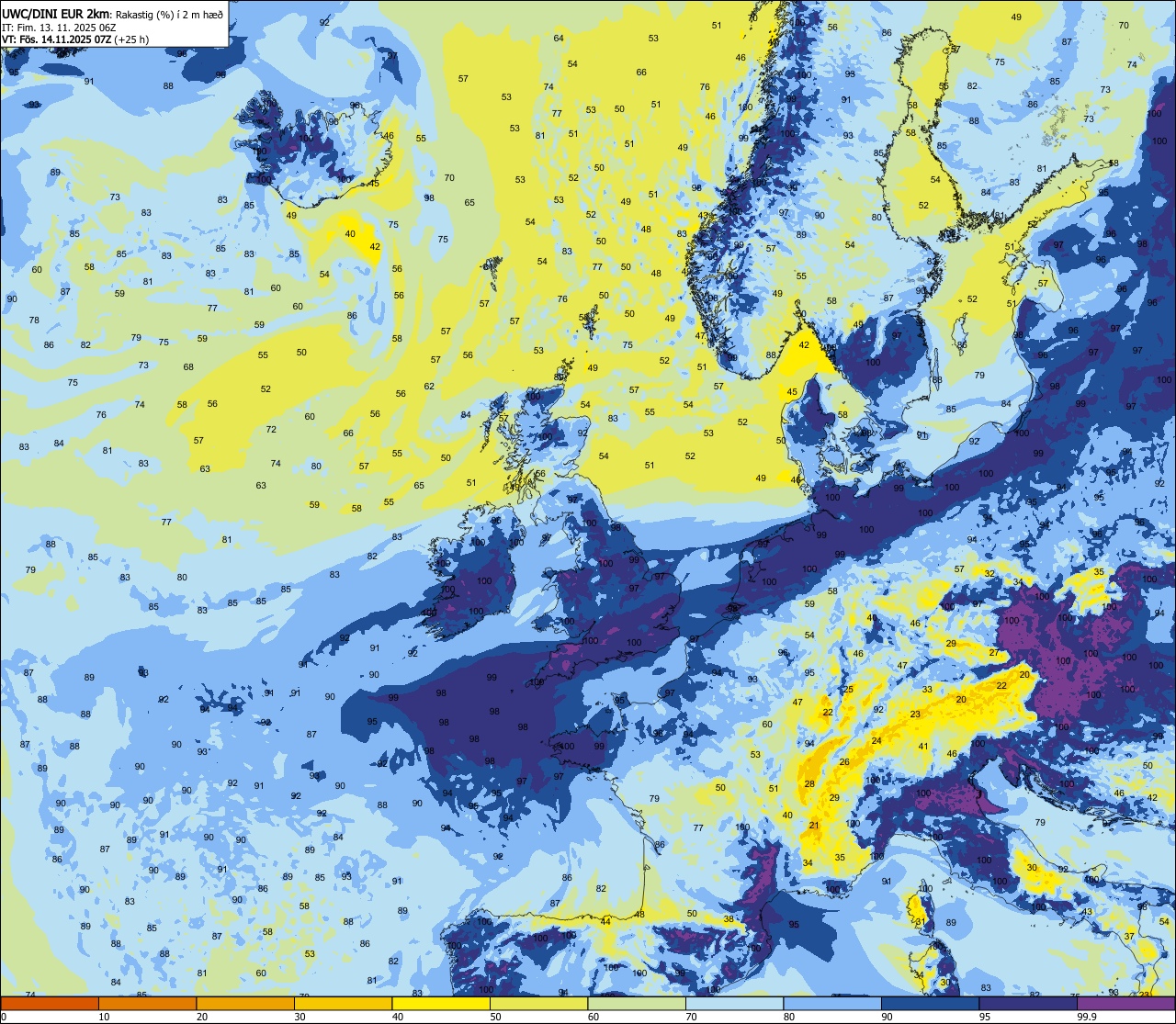
Task: Click the purple above-99.9 legend segment
Action: pyautogui.click(x=1125, y=1003)
